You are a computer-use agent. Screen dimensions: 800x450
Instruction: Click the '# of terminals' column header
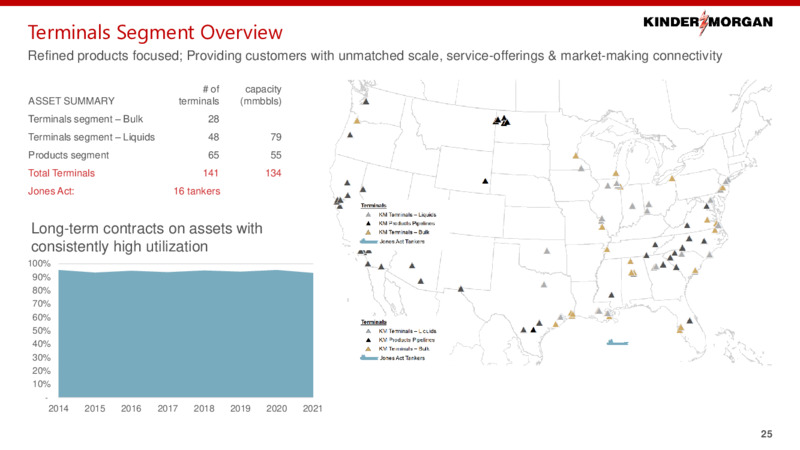(x=199, y=95)
